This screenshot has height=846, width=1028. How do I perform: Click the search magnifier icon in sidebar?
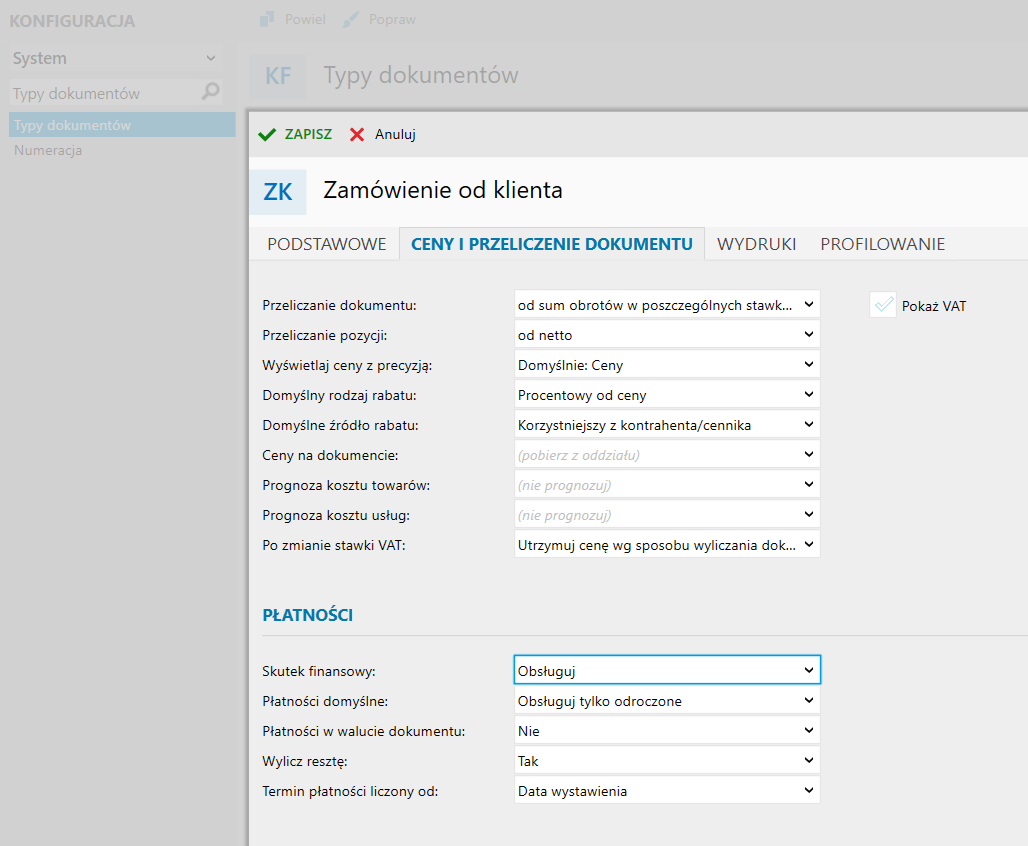210,93
